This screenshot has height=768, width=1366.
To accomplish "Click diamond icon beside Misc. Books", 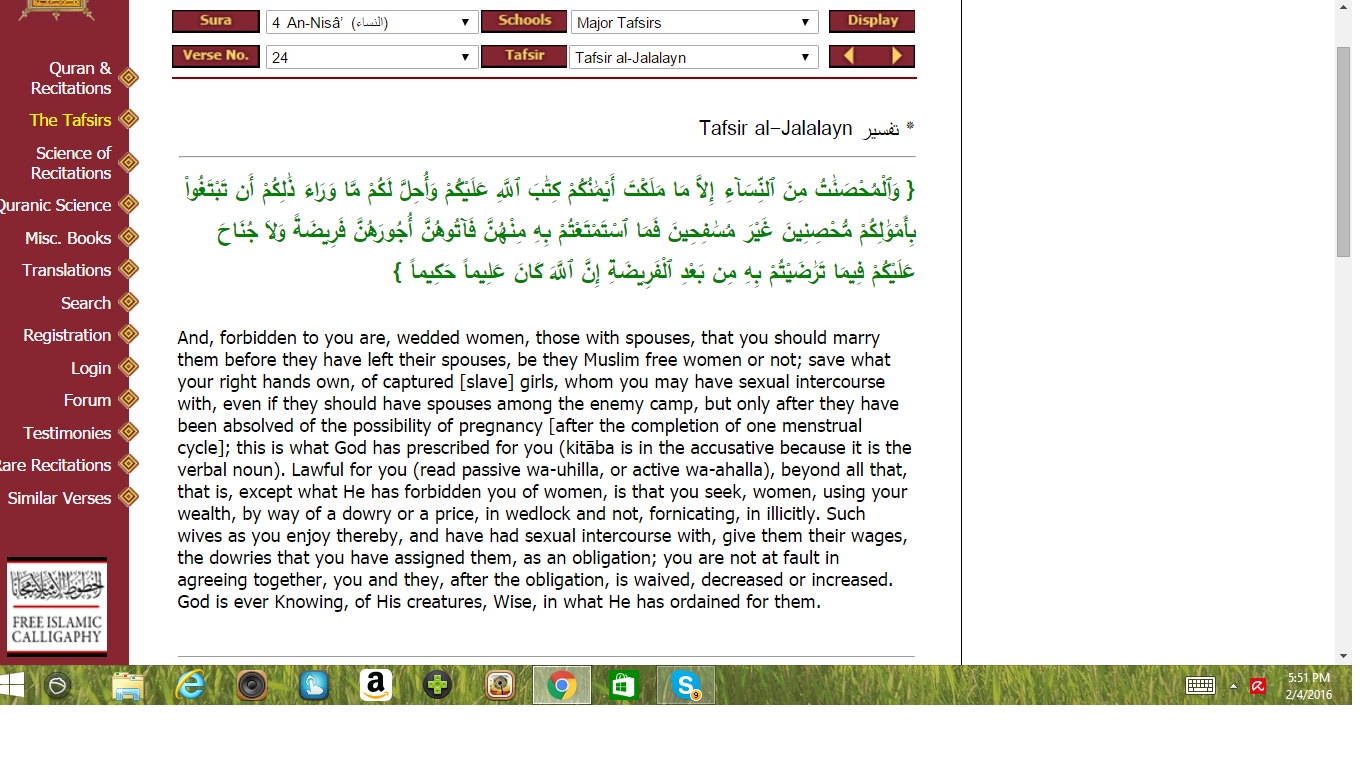I will point(128,238).
